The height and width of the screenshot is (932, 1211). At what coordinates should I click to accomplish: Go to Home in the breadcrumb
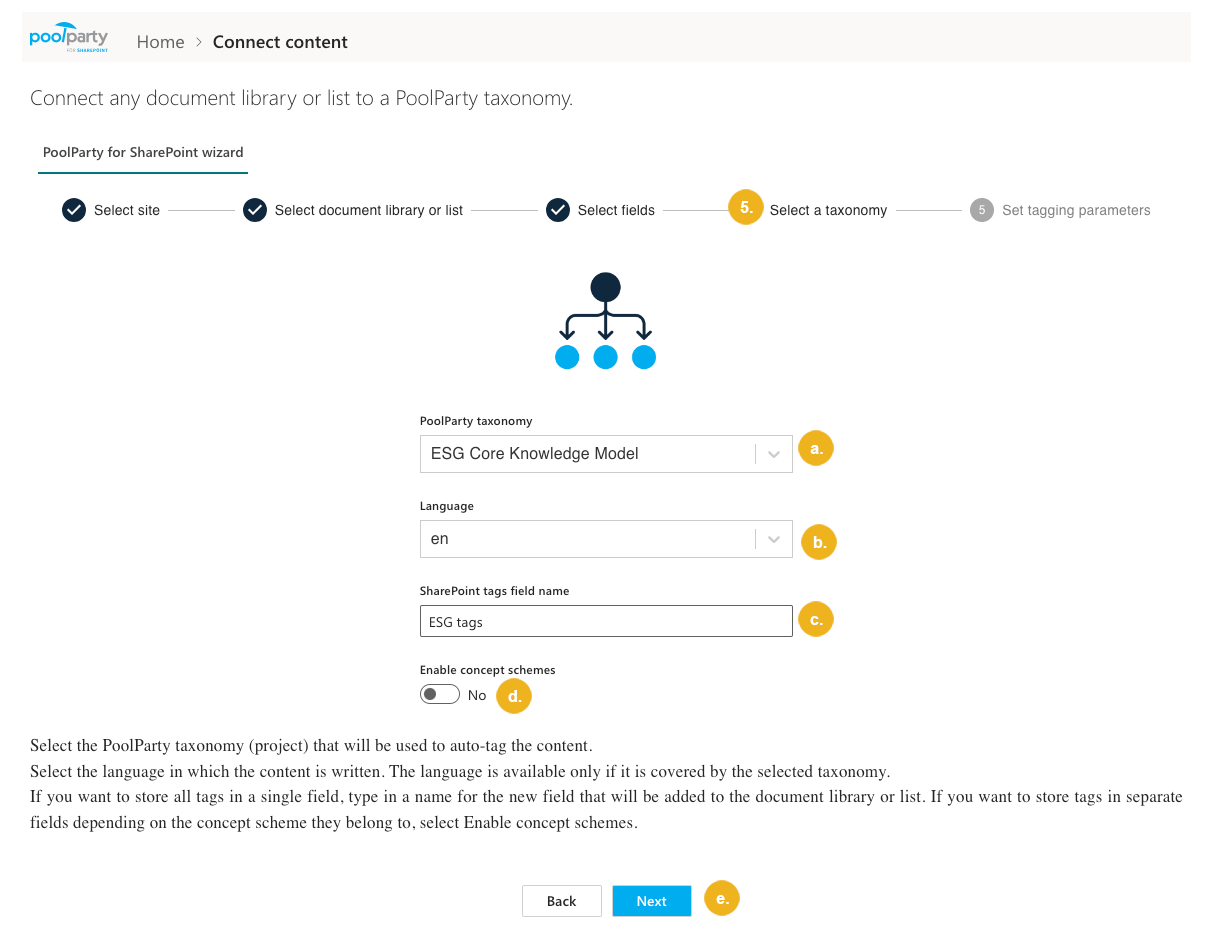(161, 42)
